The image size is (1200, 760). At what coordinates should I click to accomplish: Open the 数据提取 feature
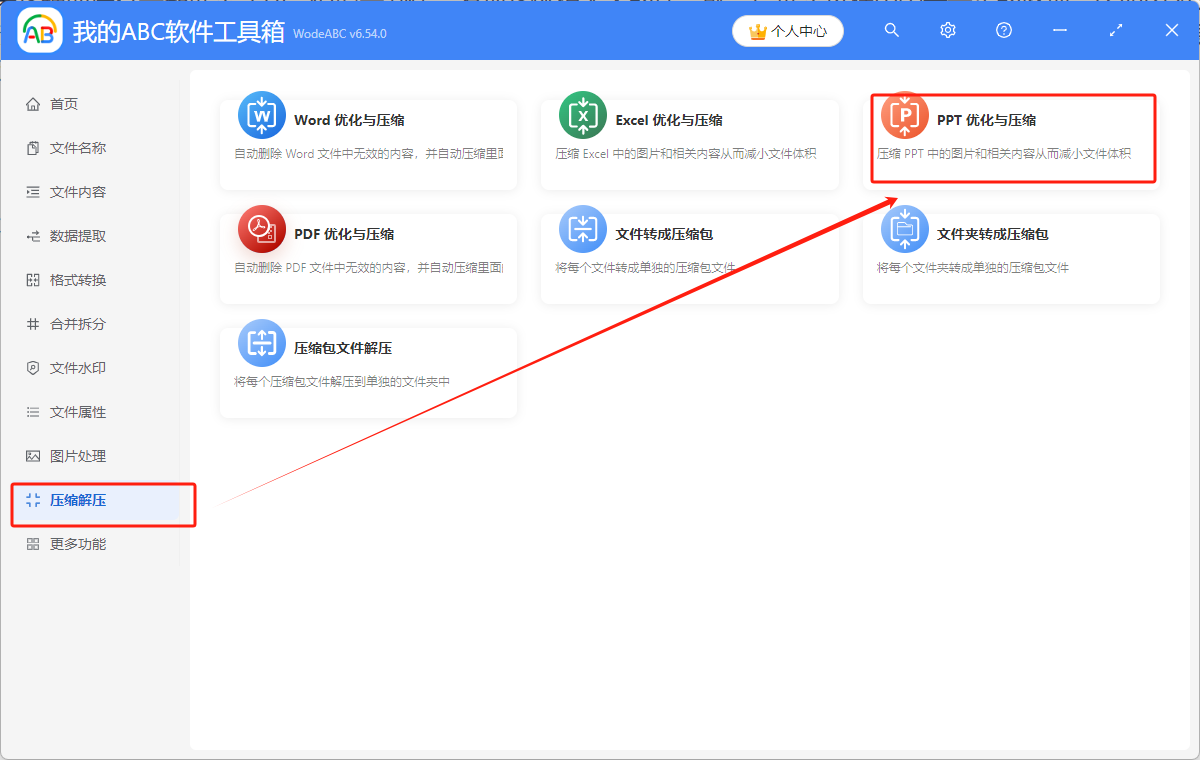click(65, 235)
